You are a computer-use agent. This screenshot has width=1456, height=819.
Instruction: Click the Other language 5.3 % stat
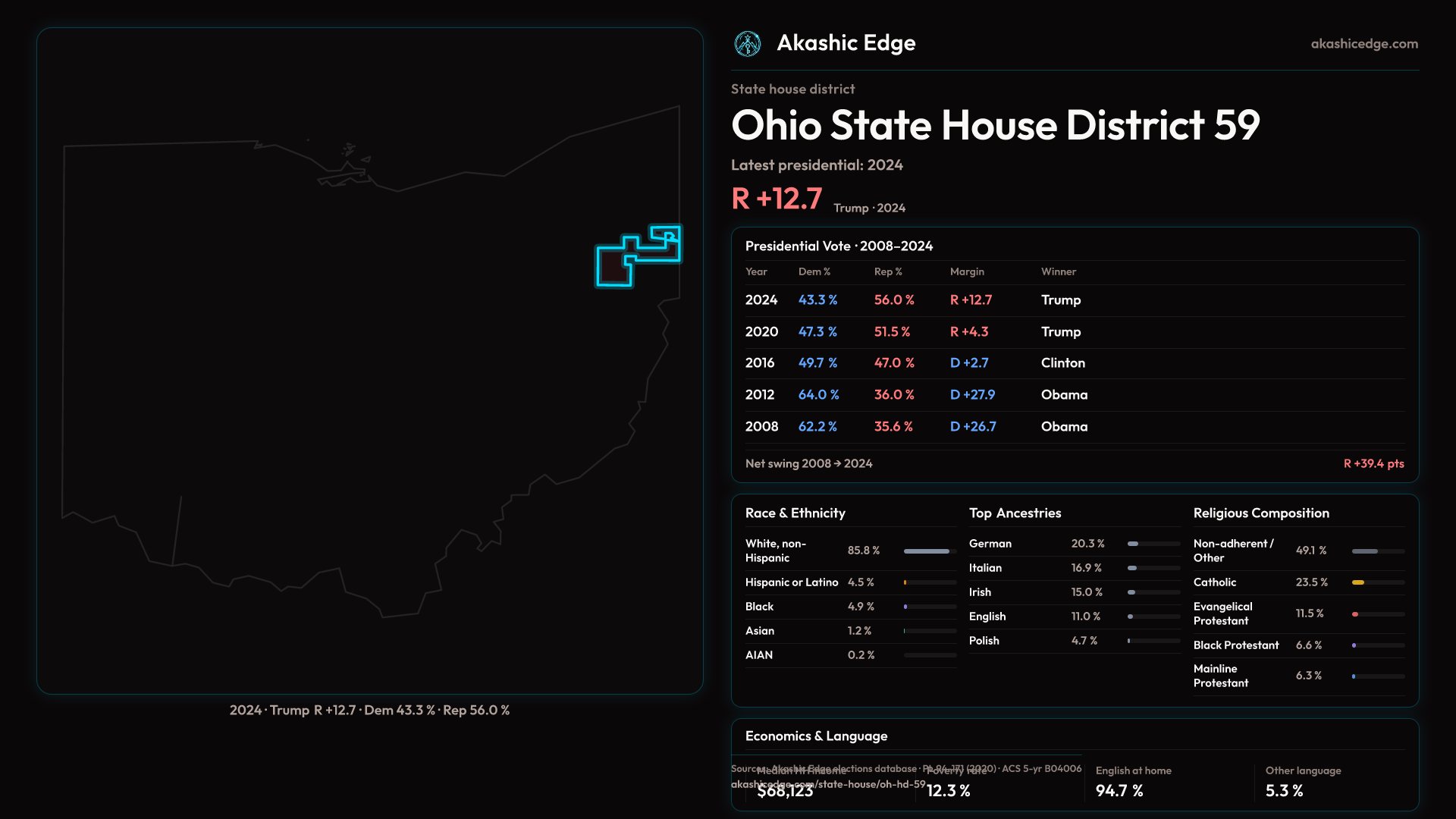coord(1284,791)
